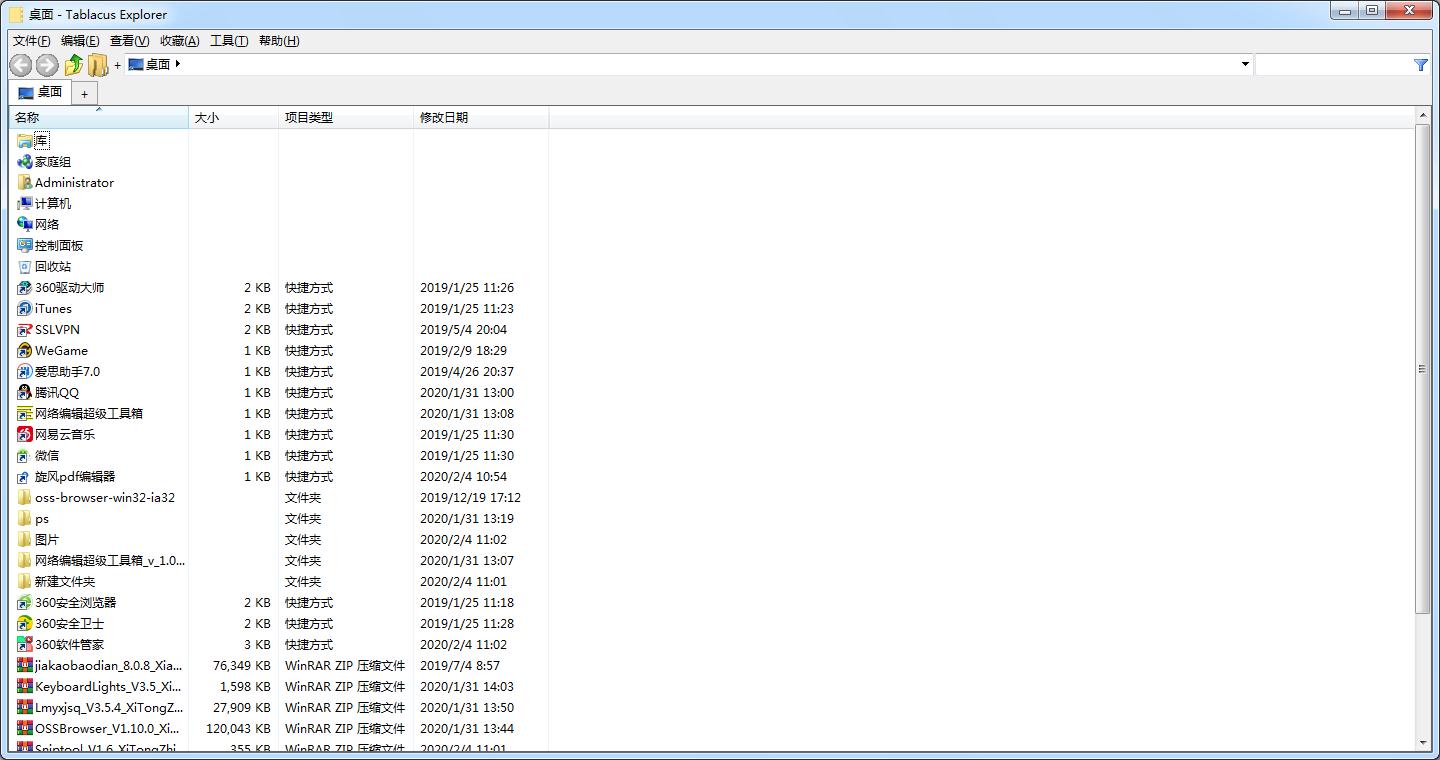Click the 2019/5/4 20:04 date cell

(463, 330)
